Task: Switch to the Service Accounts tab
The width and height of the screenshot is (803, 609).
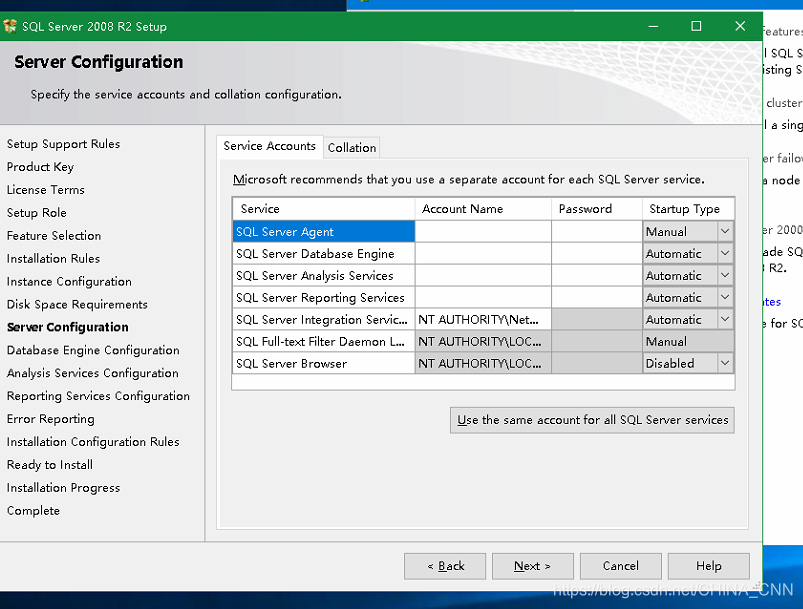Action: 269,146
